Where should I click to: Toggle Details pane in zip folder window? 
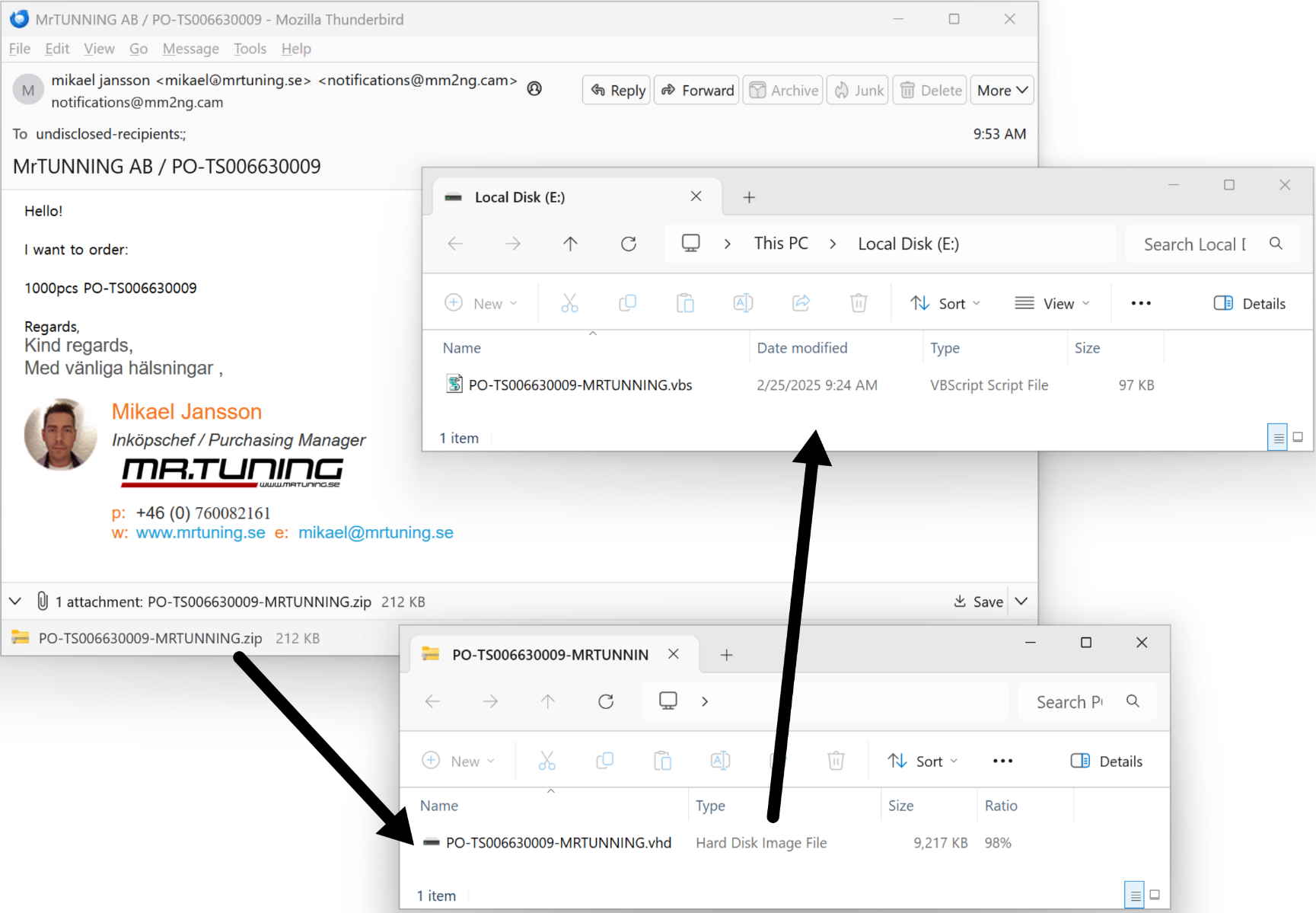[x=1106, y=761]
